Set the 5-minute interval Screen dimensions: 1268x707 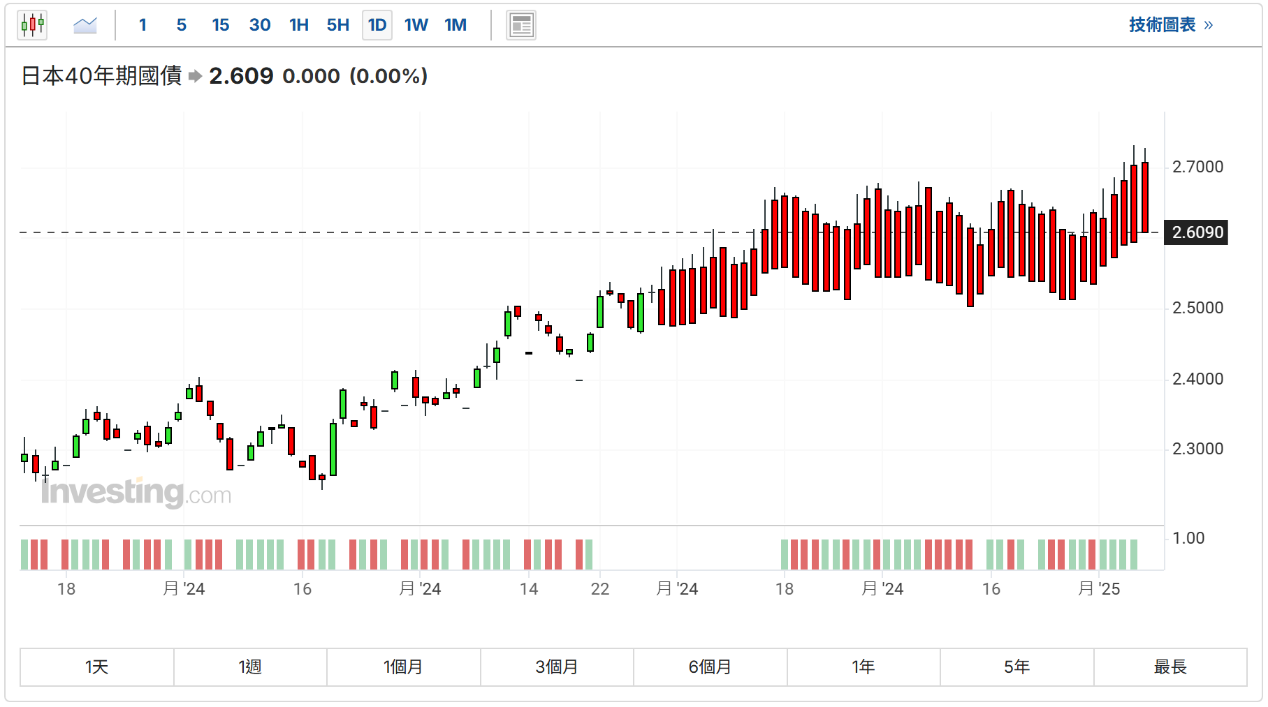click(181, 25)
